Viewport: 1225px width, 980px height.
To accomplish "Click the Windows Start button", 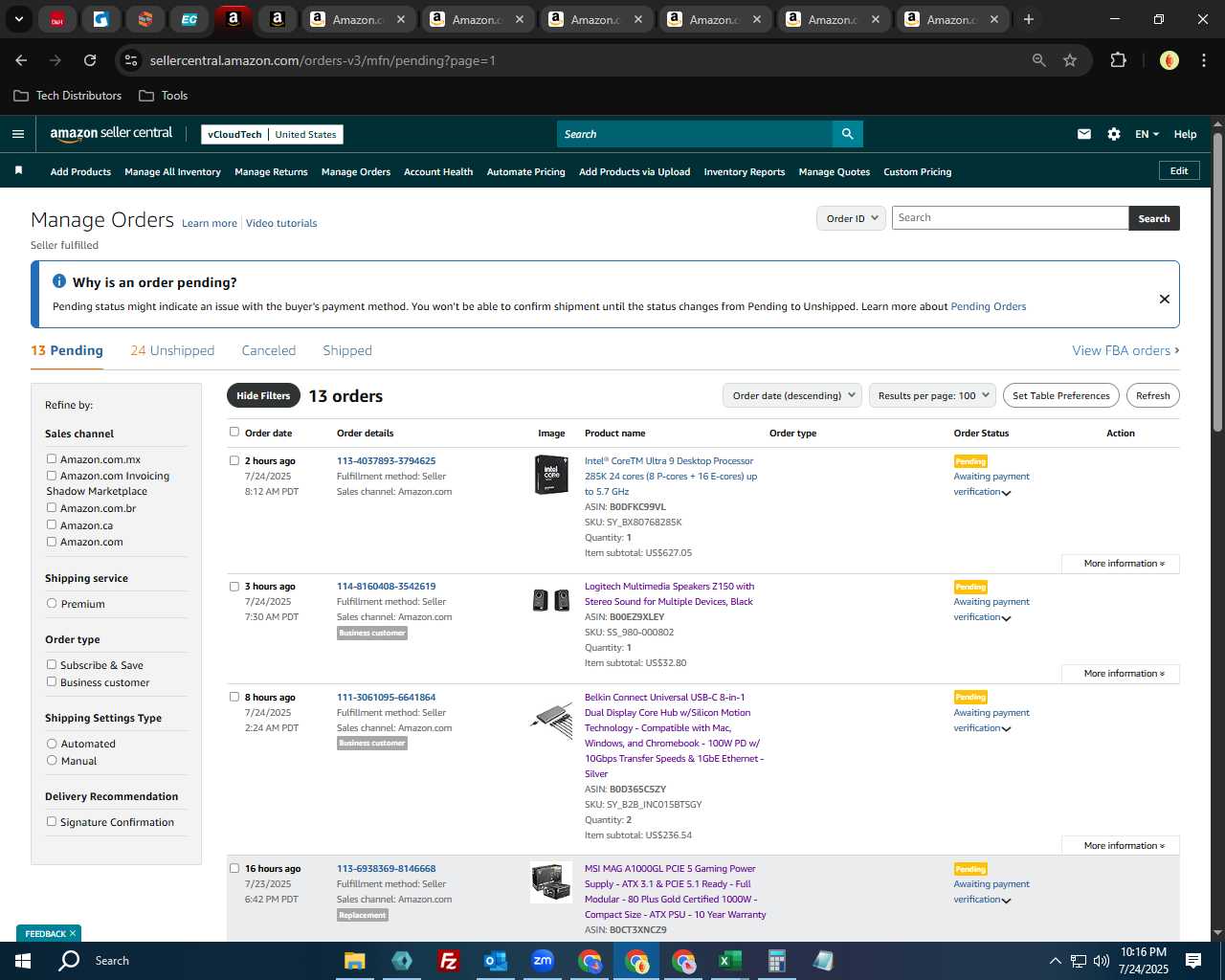I will pyautogui.click(x=23, y=961).
